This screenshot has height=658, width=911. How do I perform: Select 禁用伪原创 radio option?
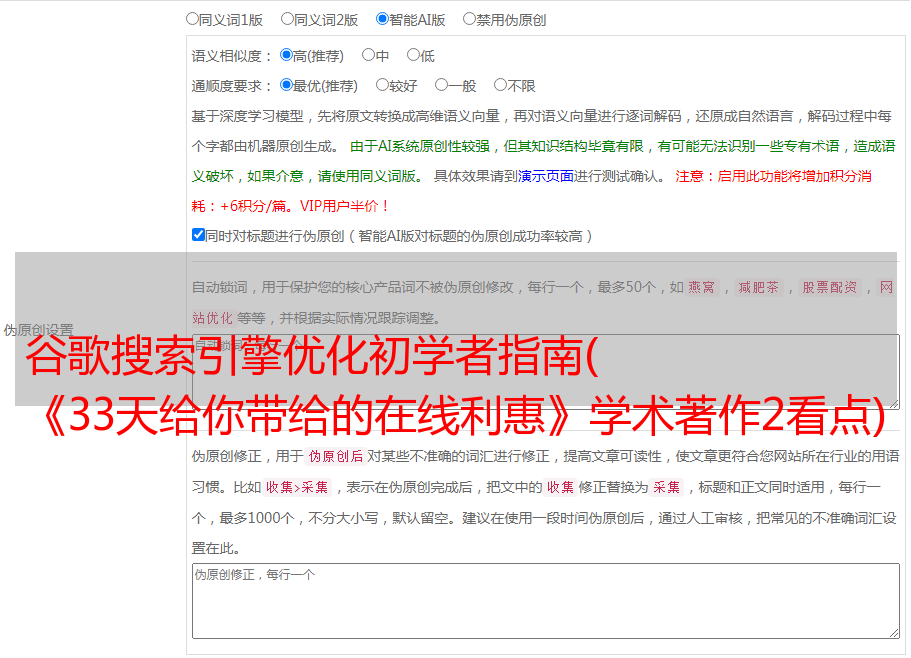tap(469, 19)
